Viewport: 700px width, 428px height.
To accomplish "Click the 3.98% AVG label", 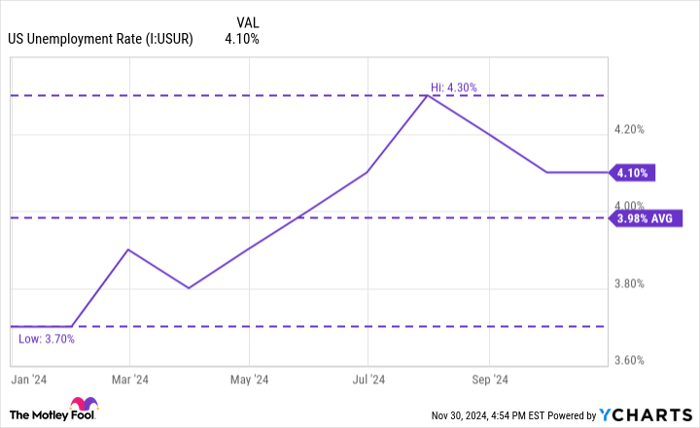I will point(646,218).
